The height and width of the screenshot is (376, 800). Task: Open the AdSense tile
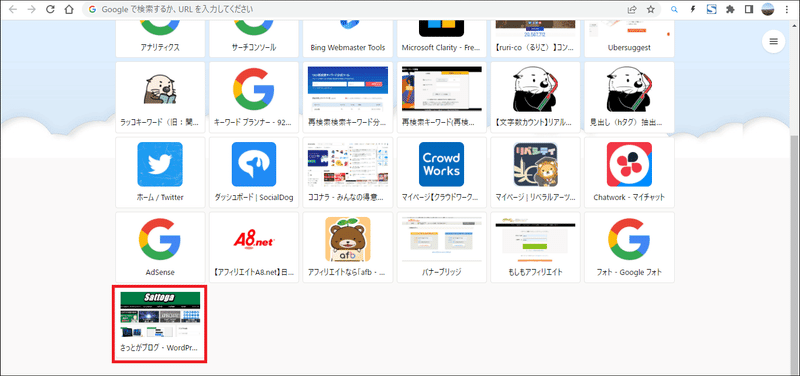pyautogui.click(x=160, y=247)
